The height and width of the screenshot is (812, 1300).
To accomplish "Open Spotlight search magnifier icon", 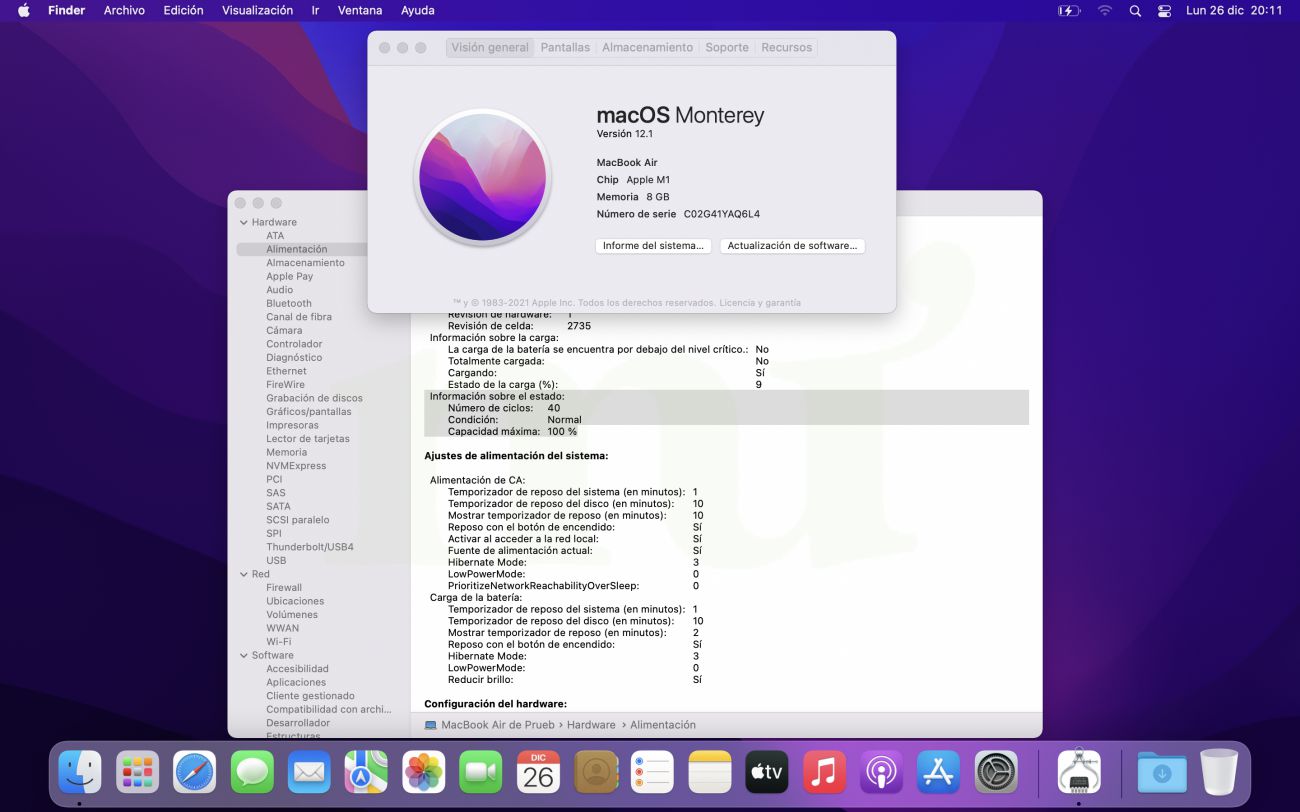I will [x=1135, y=10].
